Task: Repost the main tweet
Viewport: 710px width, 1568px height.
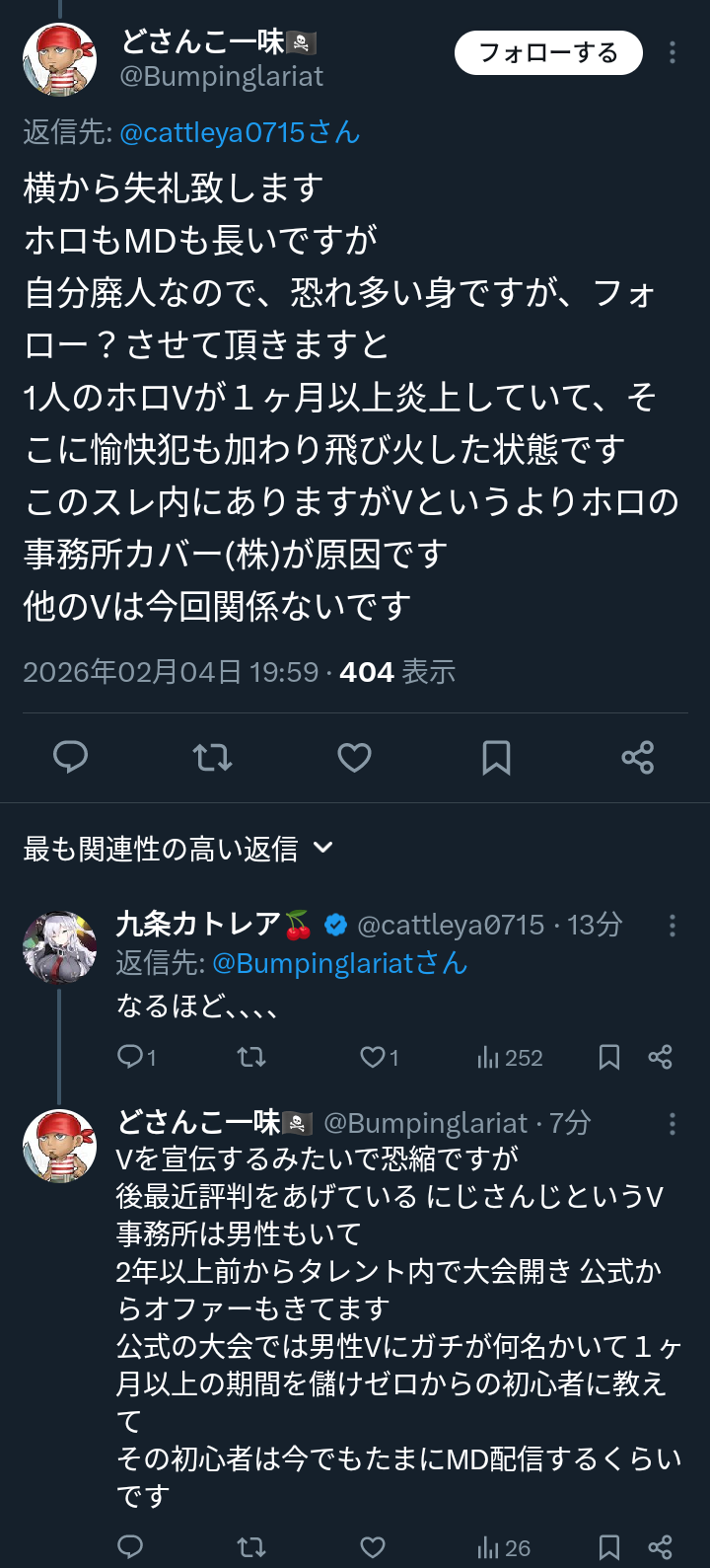Action: click(212, 757)
